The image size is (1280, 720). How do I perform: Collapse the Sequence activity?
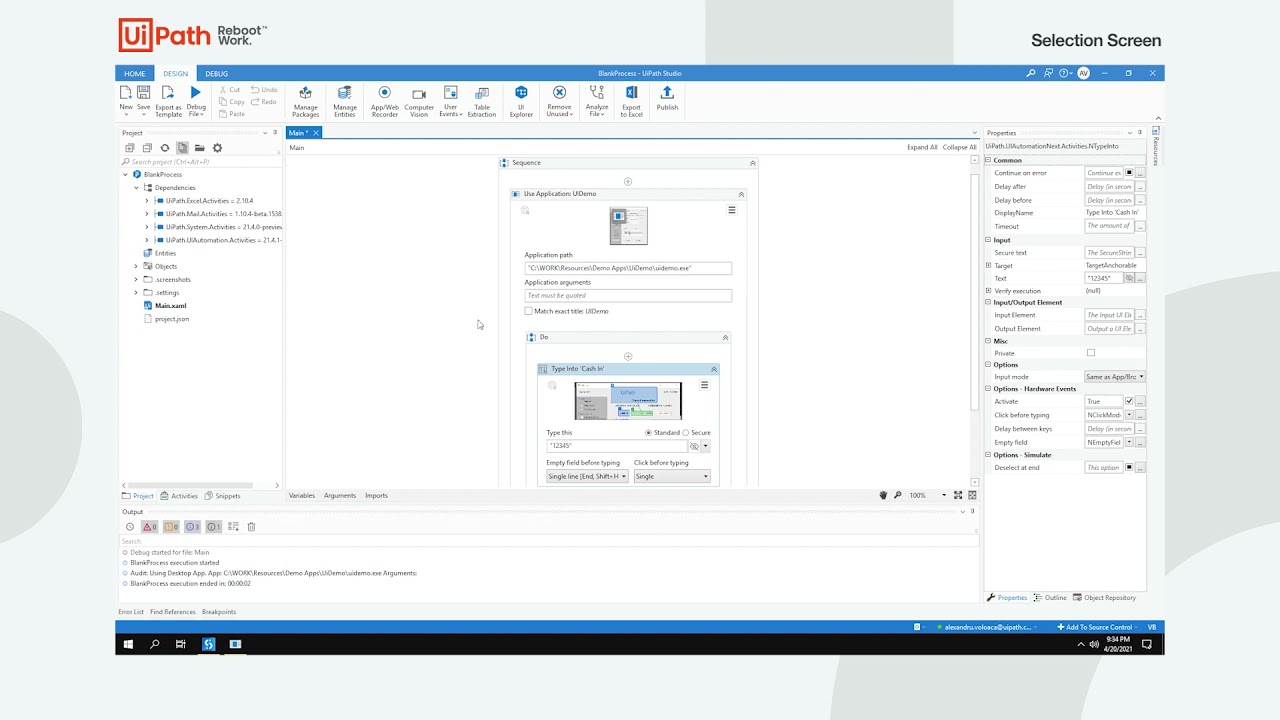coord(753,163)
